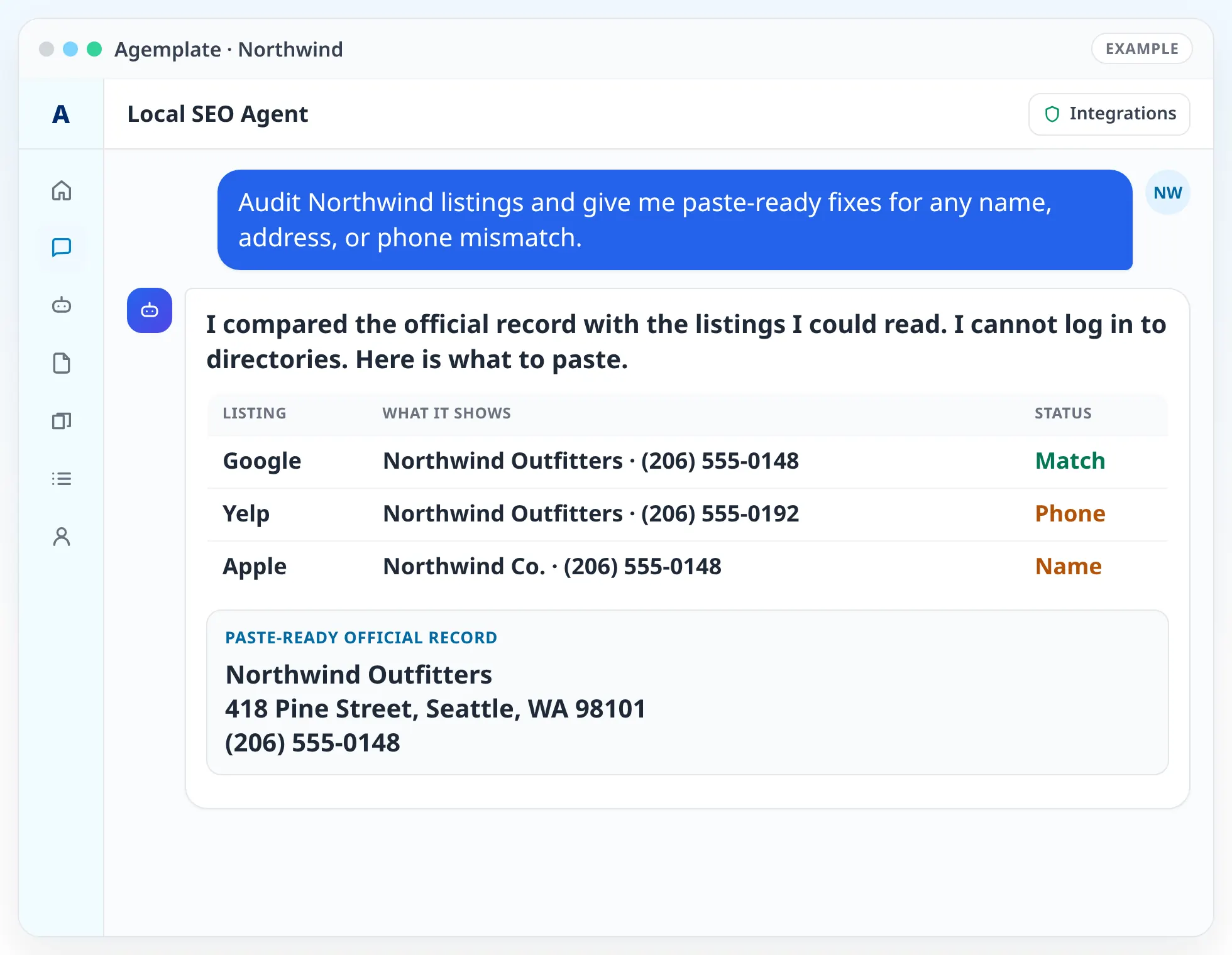Viewport: 1232px width, 955px height.
Task: Click the orange Name status
Action: coord(1068,567)
